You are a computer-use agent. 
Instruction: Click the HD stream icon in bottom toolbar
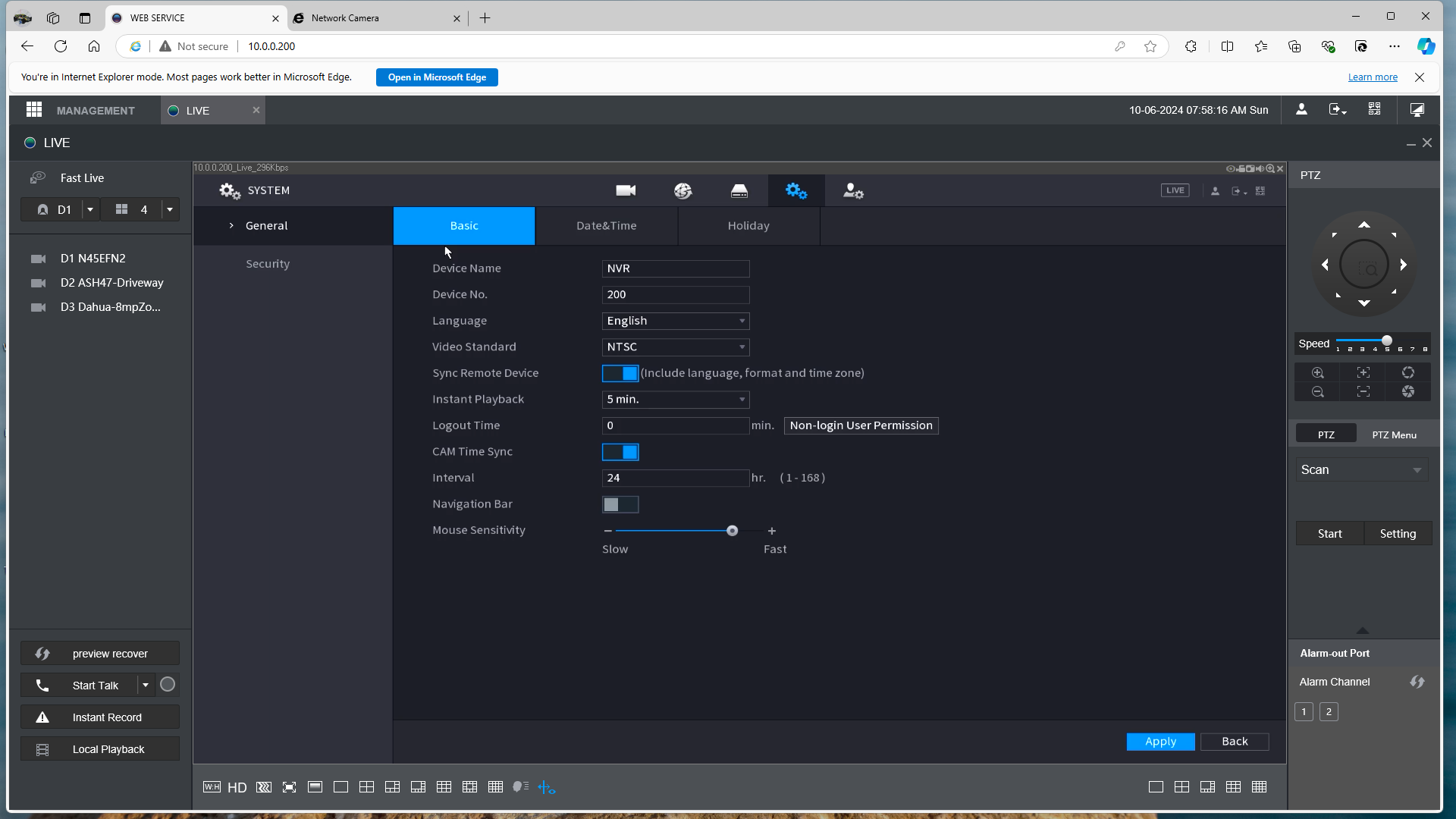click(x=237, y=787)
